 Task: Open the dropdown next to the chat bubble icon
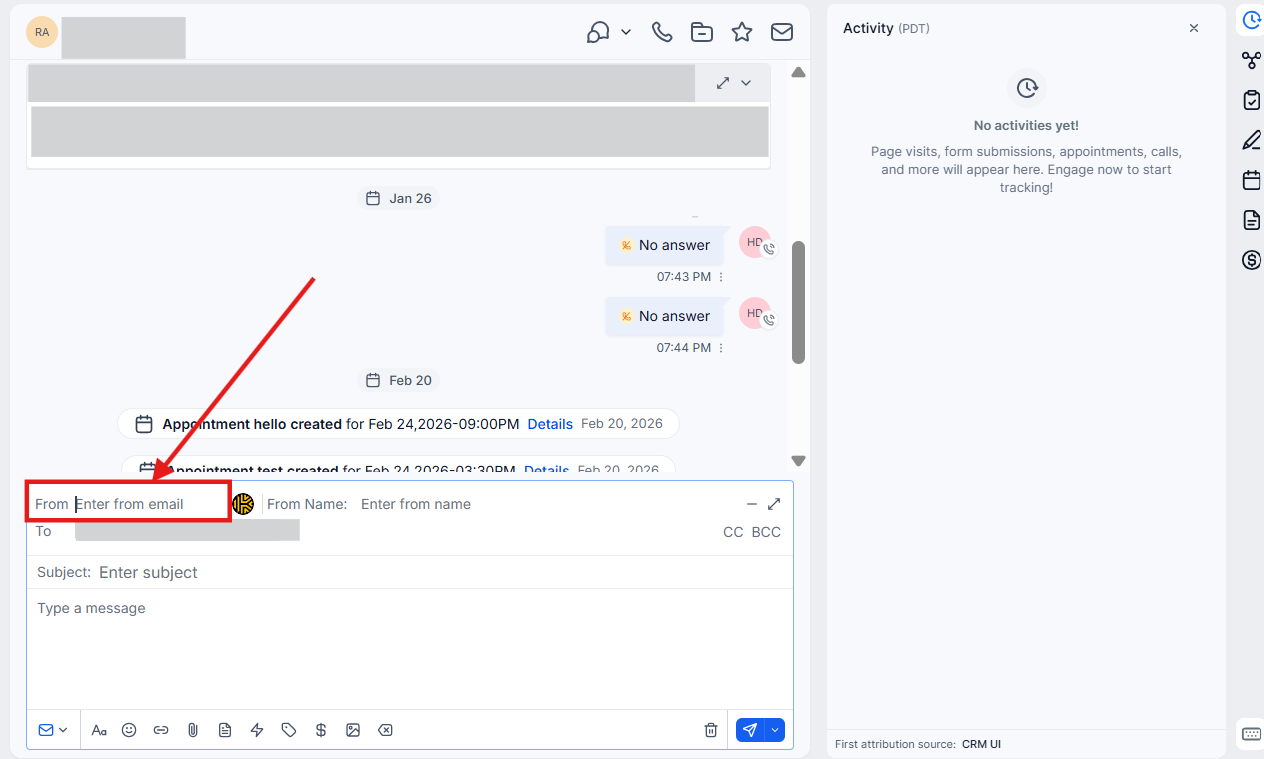click(x=626, y=32)
